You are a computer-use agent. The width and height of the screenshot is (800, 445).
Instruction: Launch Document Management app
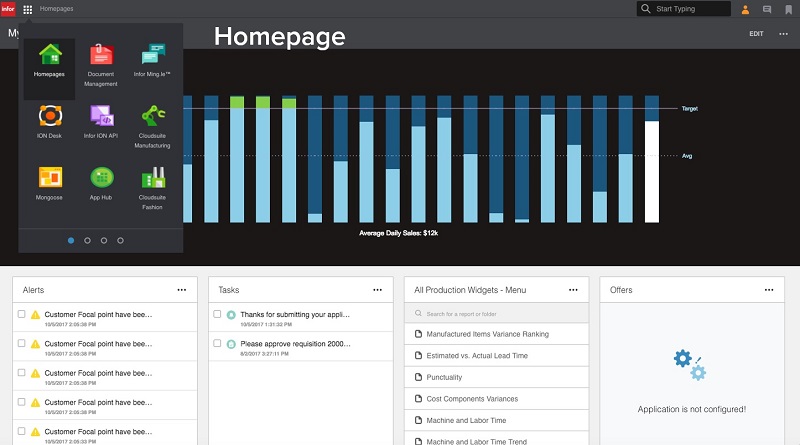(x=101, y=61)
